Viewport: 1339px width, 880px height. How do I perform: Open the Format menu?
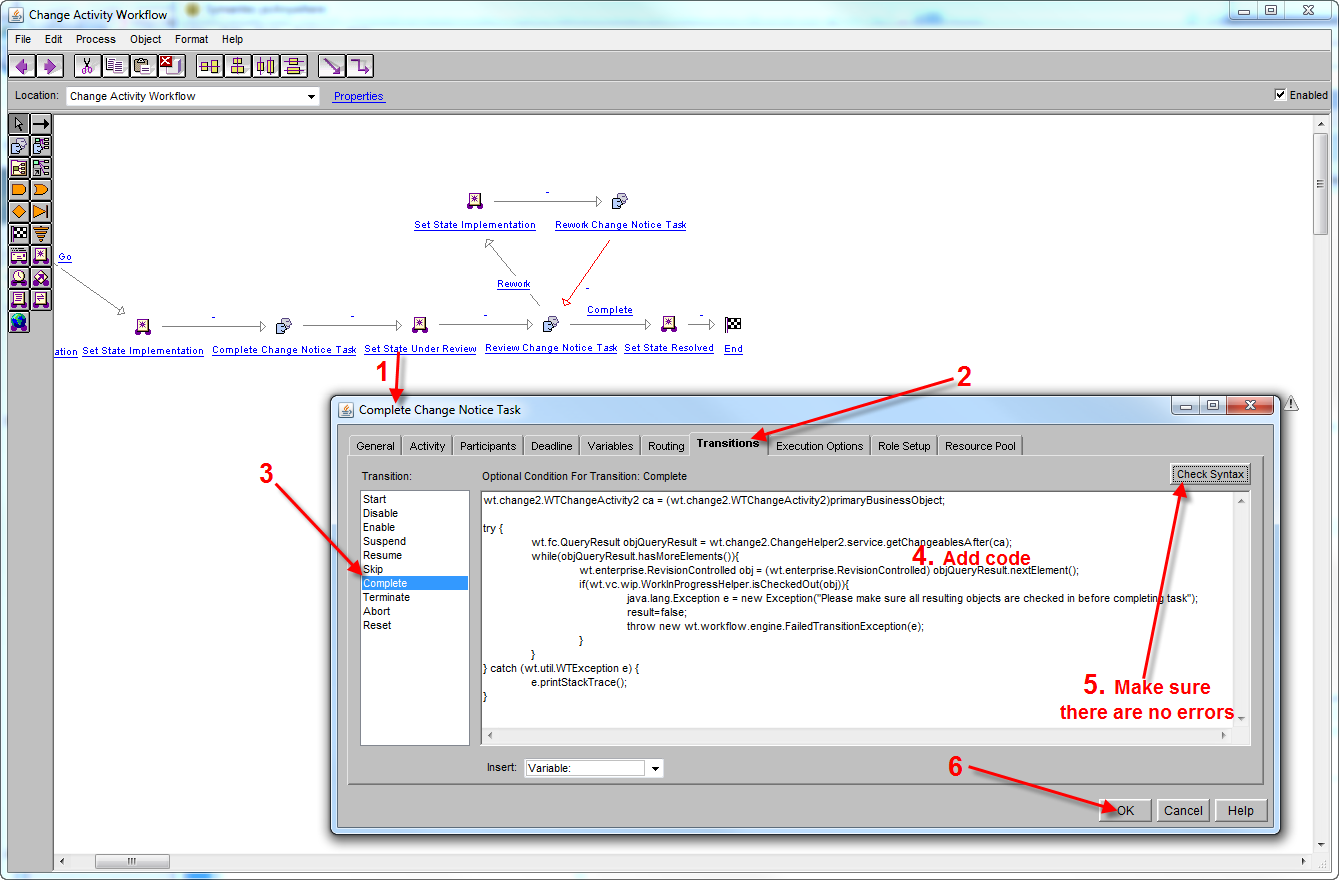[192, 39]
